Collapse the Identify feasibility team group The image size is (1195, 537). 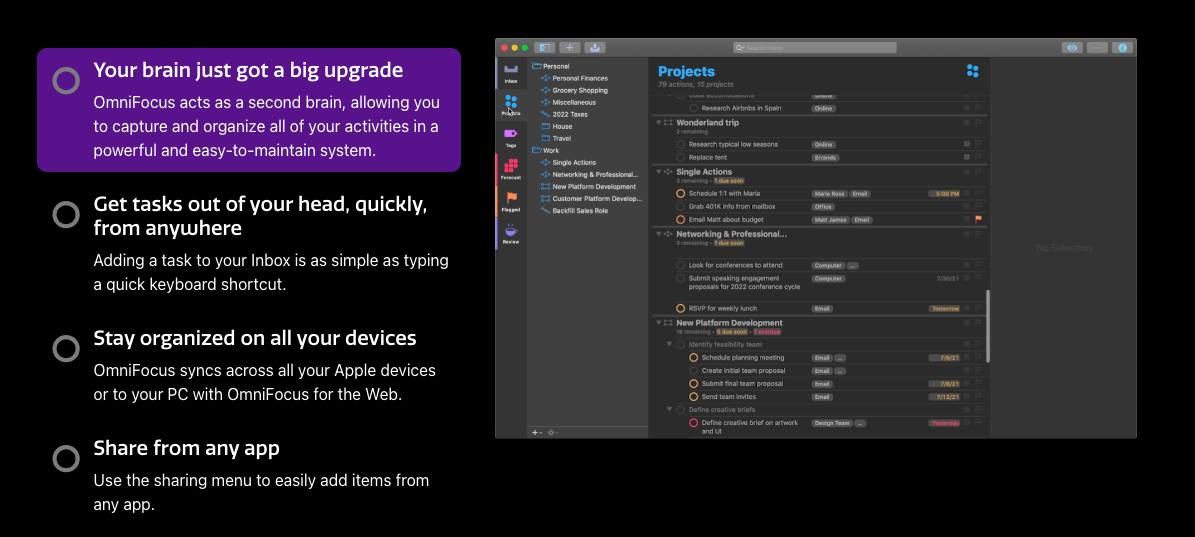[670, 344]
